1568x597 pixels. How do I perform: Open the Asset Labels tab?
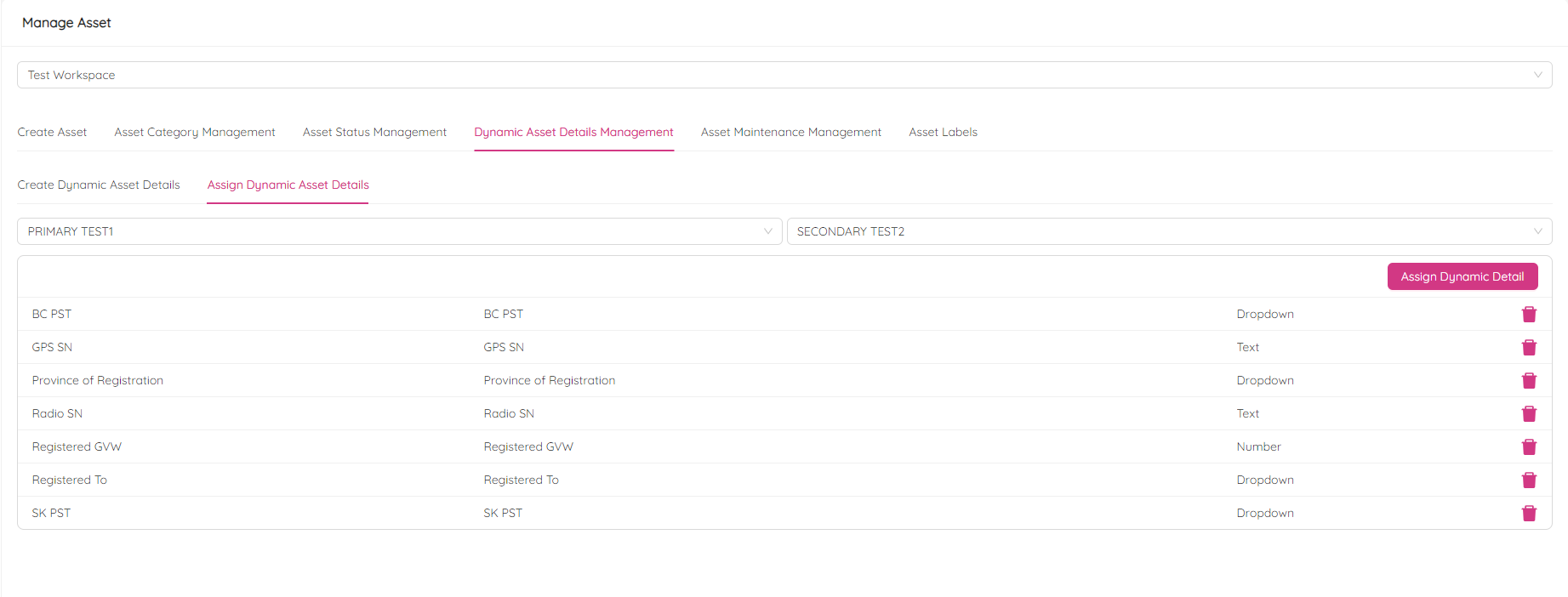pos(943,132)
